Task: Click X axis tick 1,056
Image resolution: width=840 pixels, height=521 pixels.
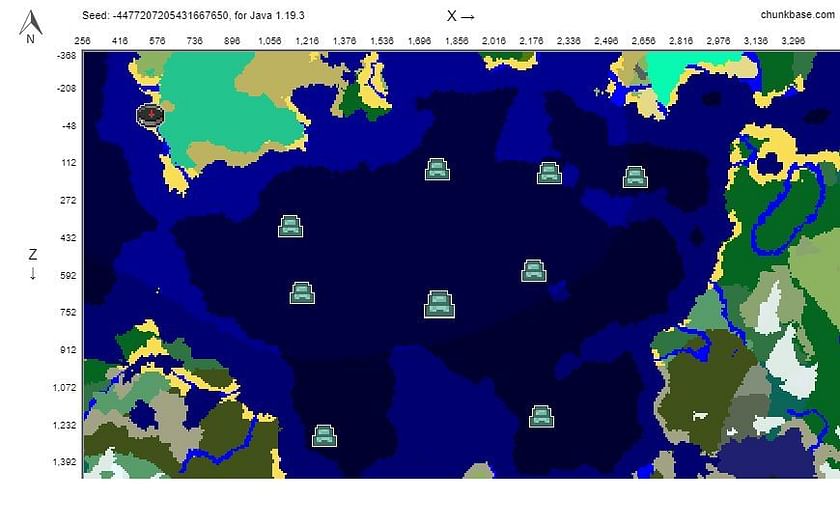Action: 269,41
